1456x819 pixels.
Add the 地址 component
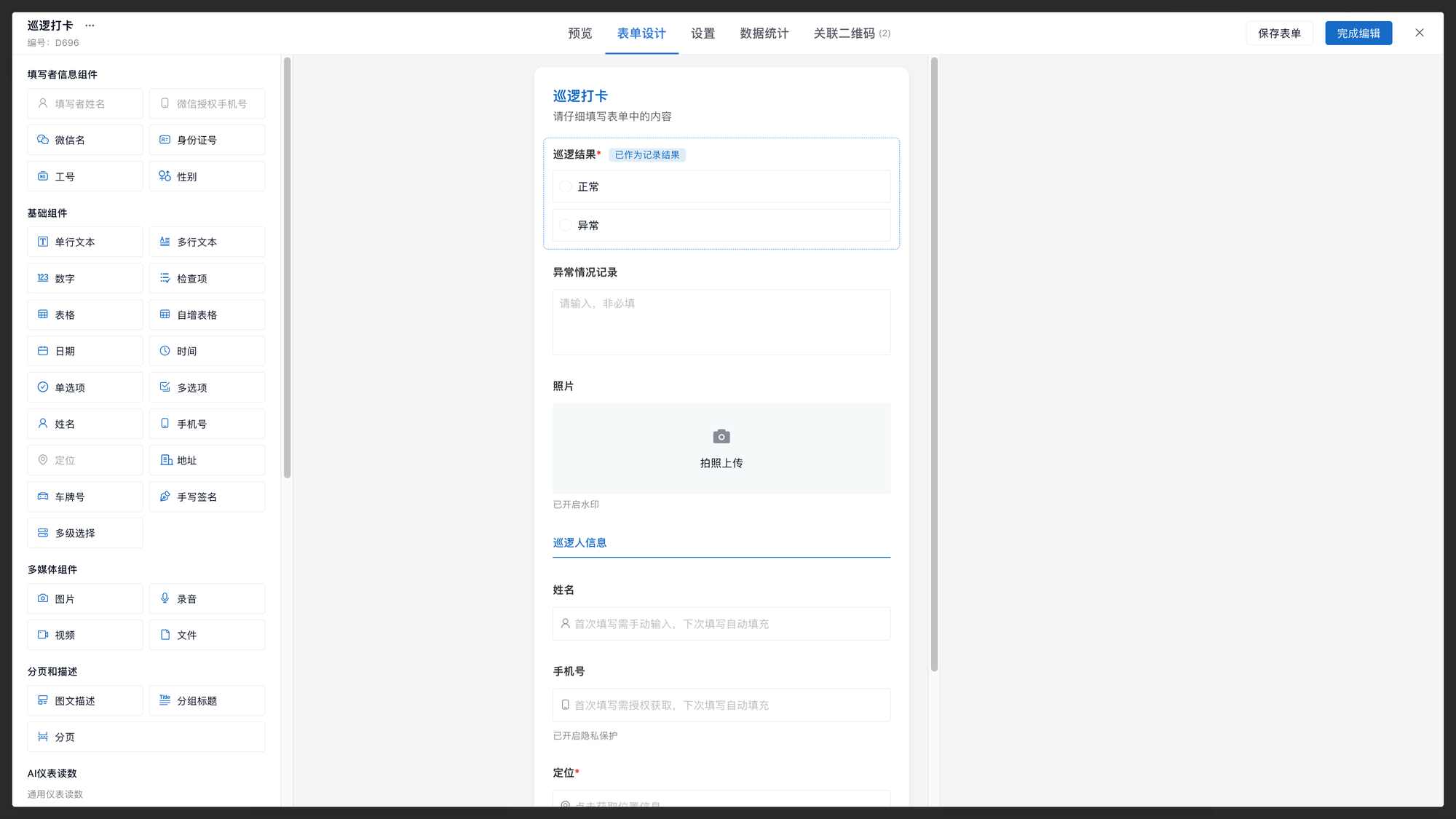coord(207,460)
